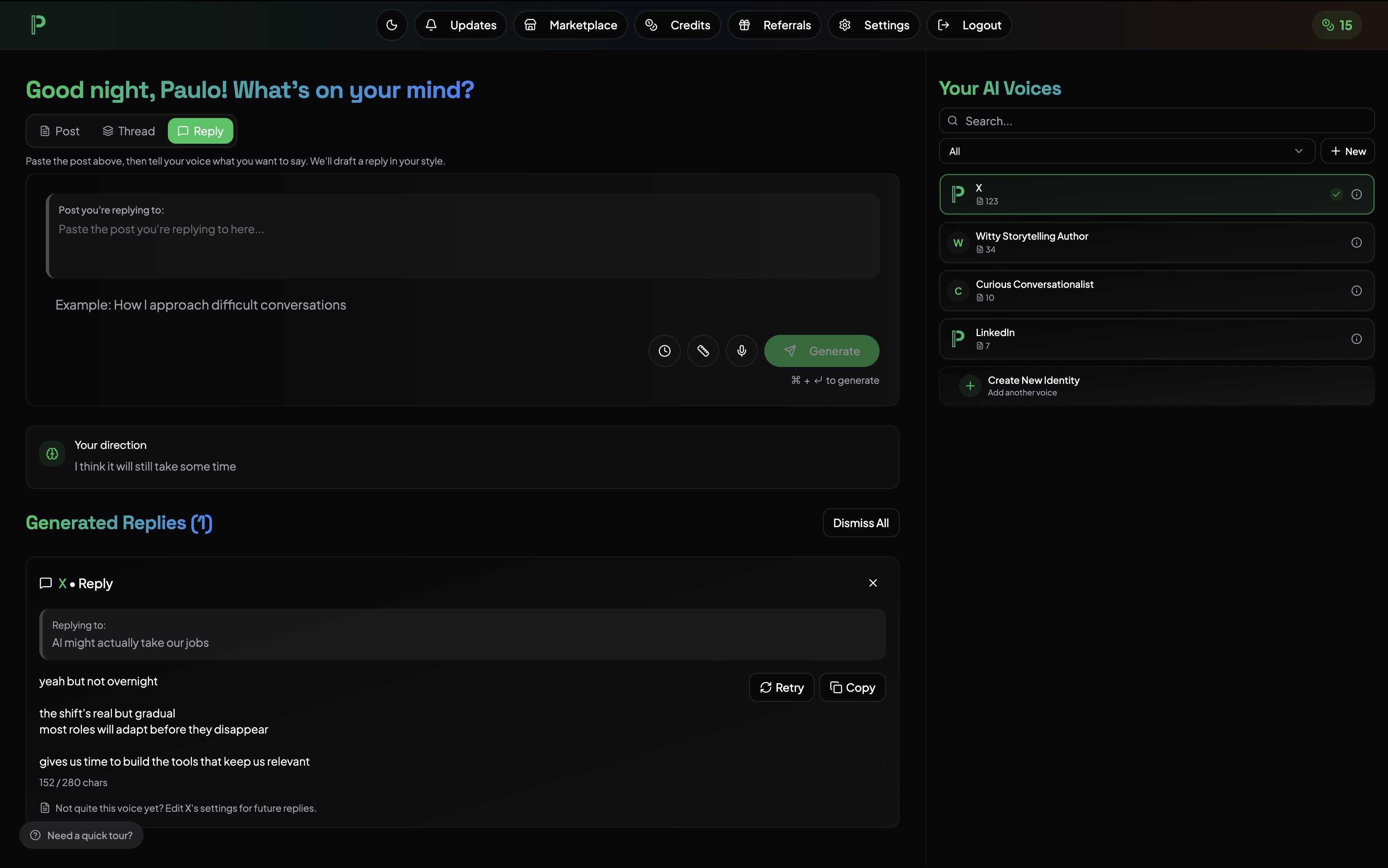1388x868 pixels.
Task: Open Settings from the top menu
Action: click(x=874, y=24)
